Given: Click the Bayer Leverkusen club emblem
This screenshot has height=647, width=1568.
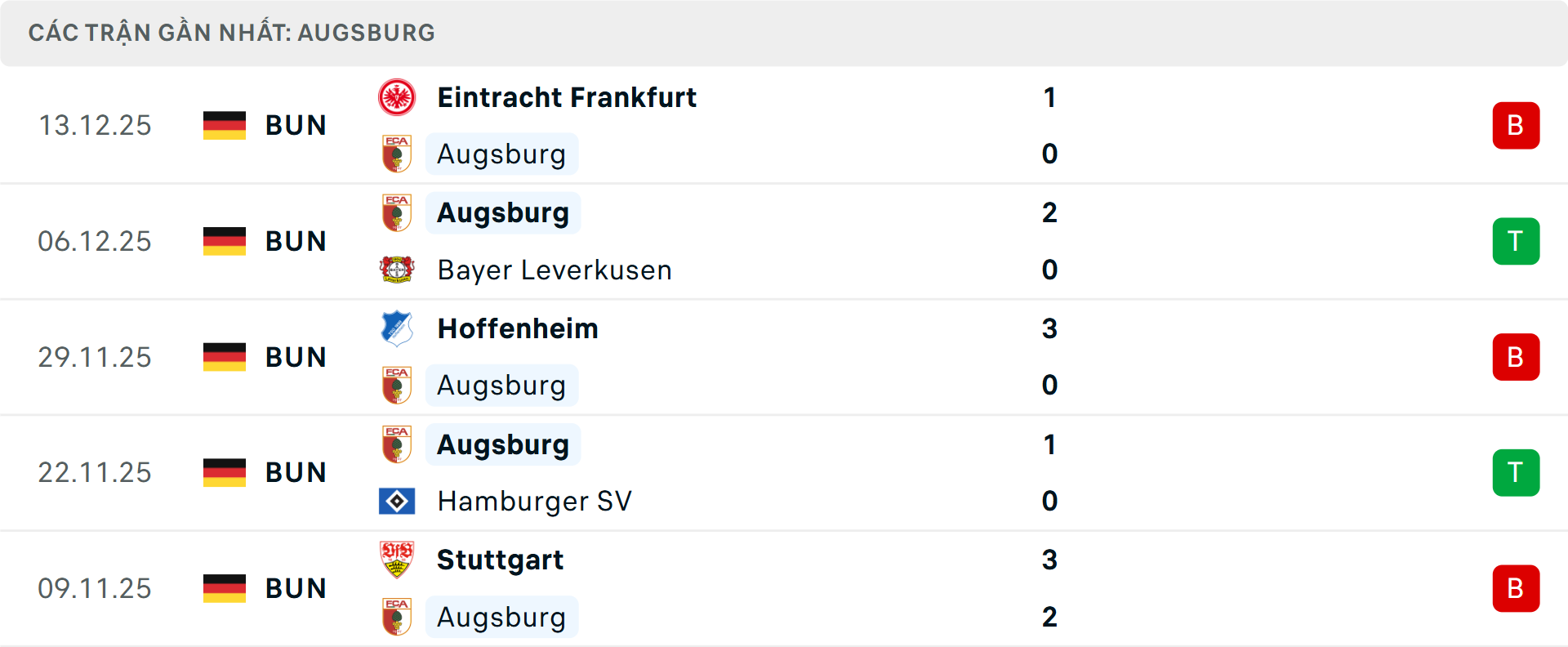Looking at the screenshot, I should pyautogui.click(x=398, y=270).
